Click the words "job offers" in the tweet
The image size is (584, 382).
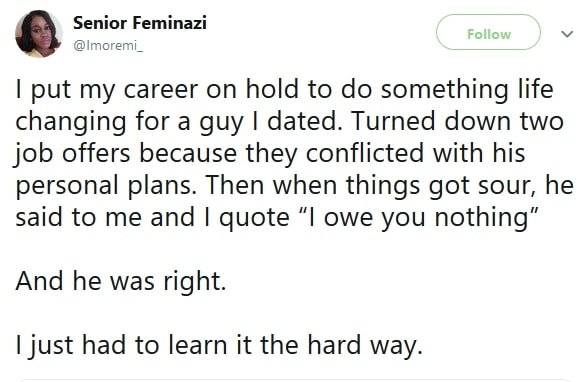73,153
